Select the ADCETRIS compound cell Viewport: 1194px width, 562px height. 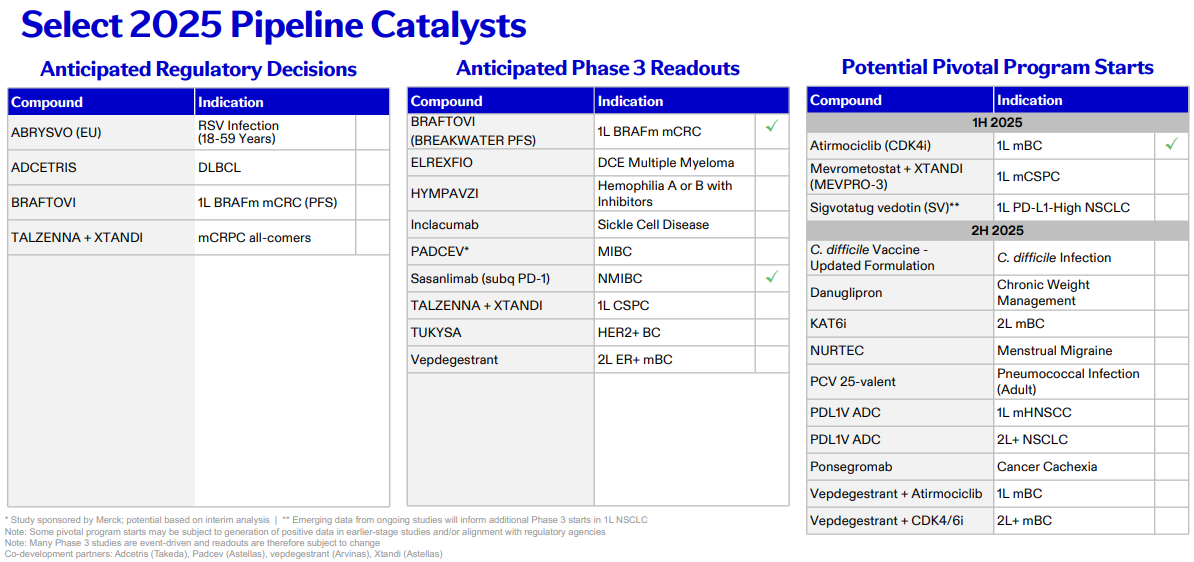point(101,166)
